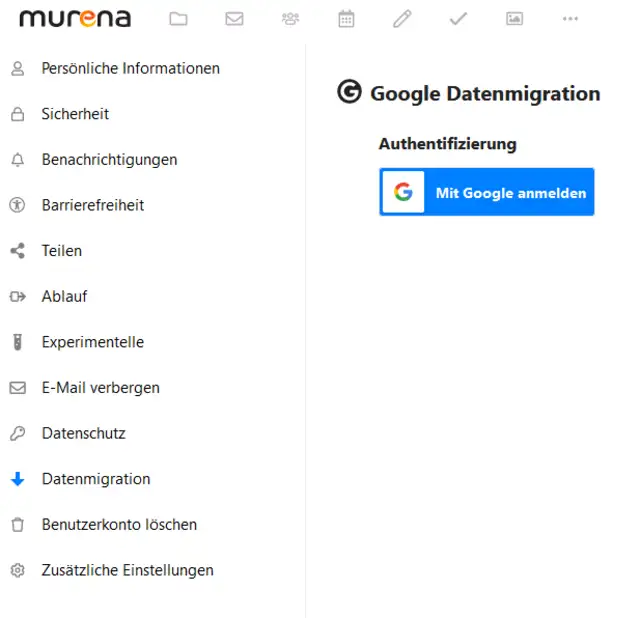The width and height of the screenshot is (640, 618).
Task: Open Zusätzliche Einstellungen section
Action: tap(127, 571)
